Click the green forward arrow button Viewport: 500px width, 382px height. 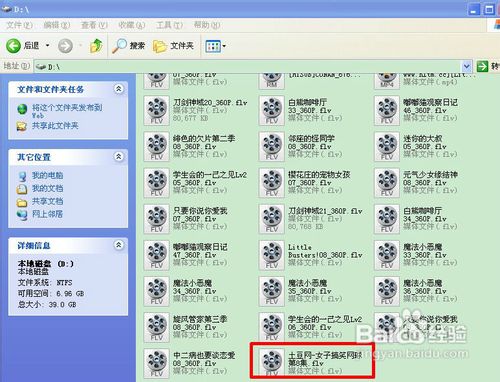(x=65, y=46)
